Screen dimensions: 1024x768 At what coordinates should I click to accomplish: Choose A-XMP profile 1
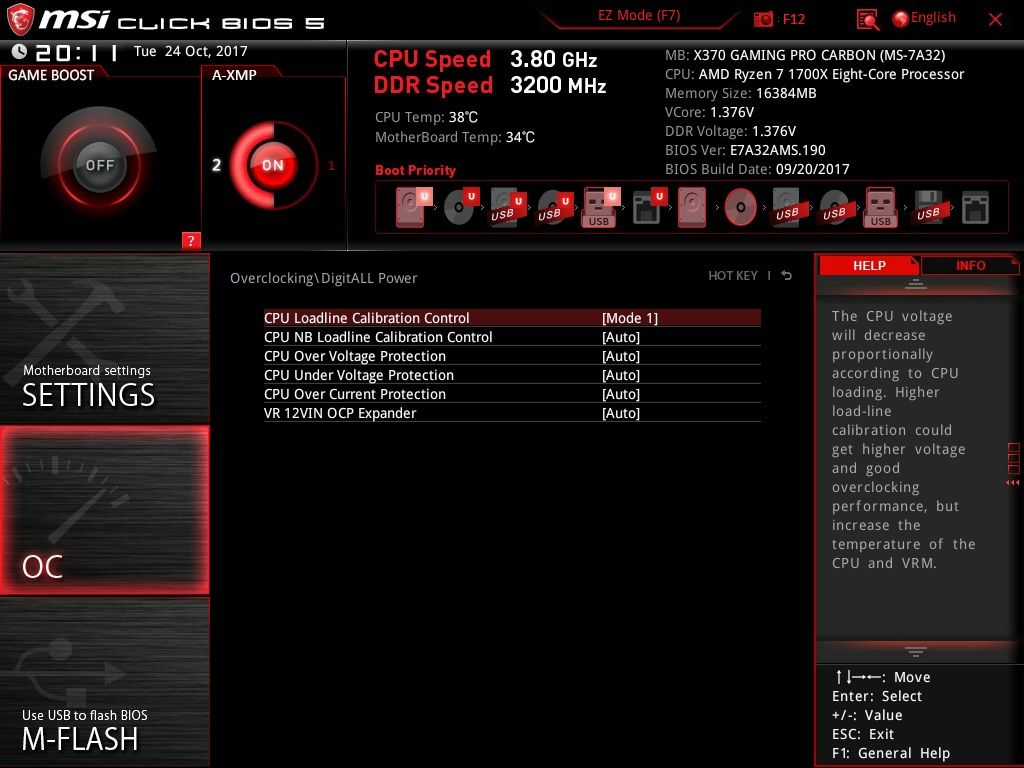click(x=332, y=165)
